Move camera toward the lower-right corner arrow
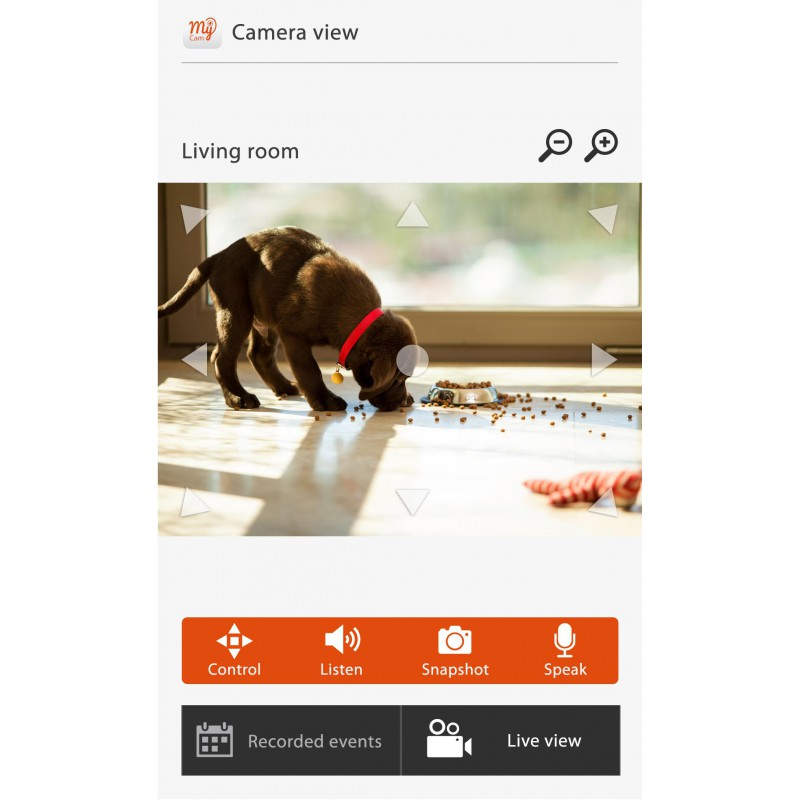This screenshot has width=800, height=800. click(604, 503)
